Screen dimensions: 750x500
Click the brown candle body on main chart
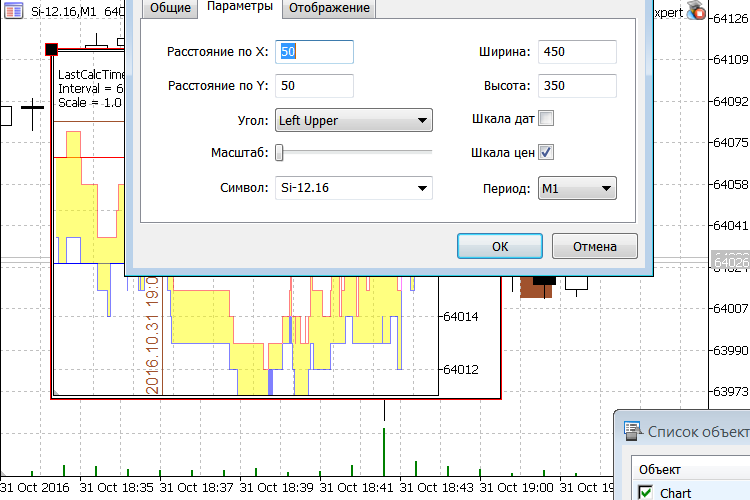tap(536, 286)
